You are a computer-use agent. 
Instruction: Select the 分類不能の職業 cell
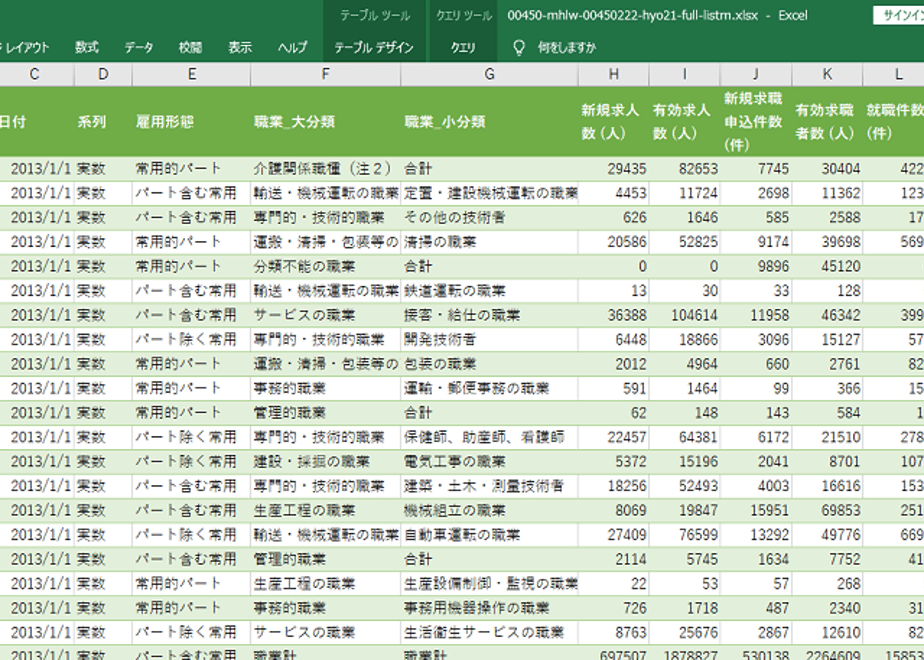[326, 266]
